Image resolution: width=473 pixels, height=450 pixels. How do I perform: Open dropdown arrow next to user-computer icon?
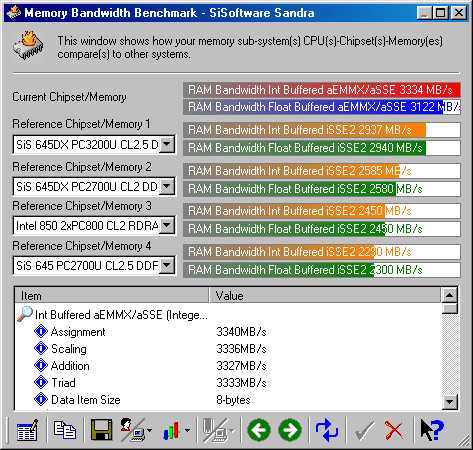point(149,430)
